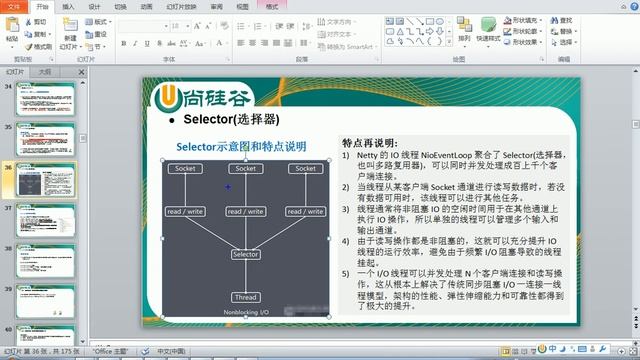The image size is (640, 360).
Task: Click the numbered list icon
Action: pos(259,27)
